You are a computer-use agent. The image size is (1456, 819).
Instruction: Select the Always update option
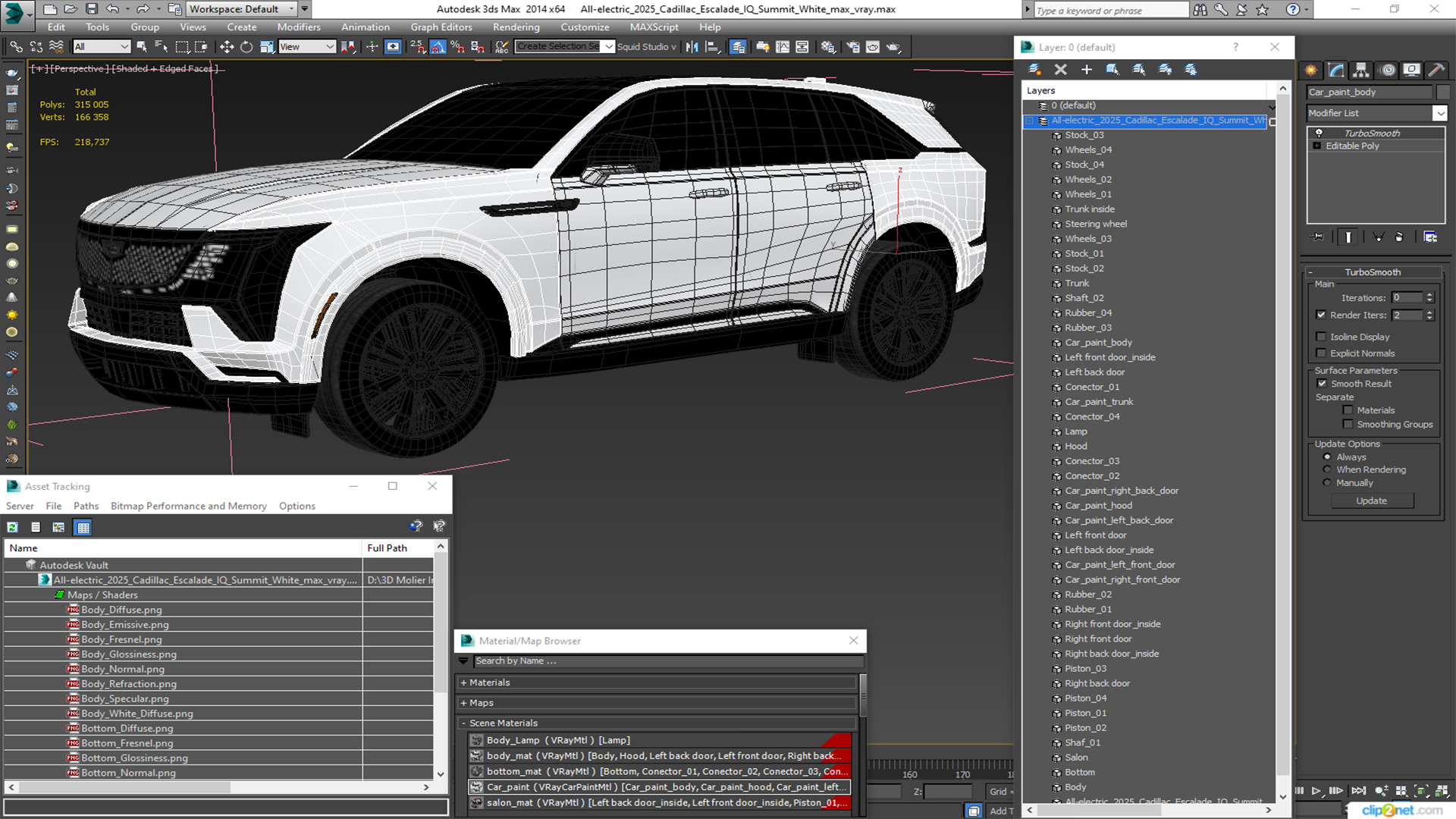[1327, 457]
